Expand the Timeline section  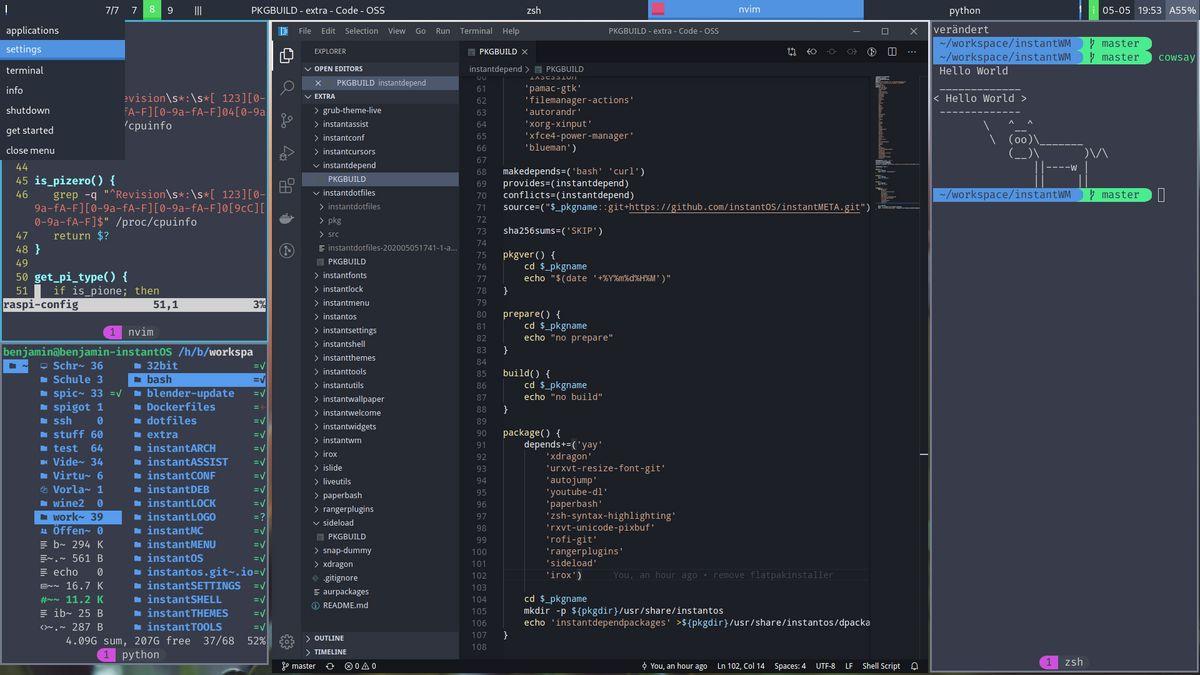tap(330, 652)
